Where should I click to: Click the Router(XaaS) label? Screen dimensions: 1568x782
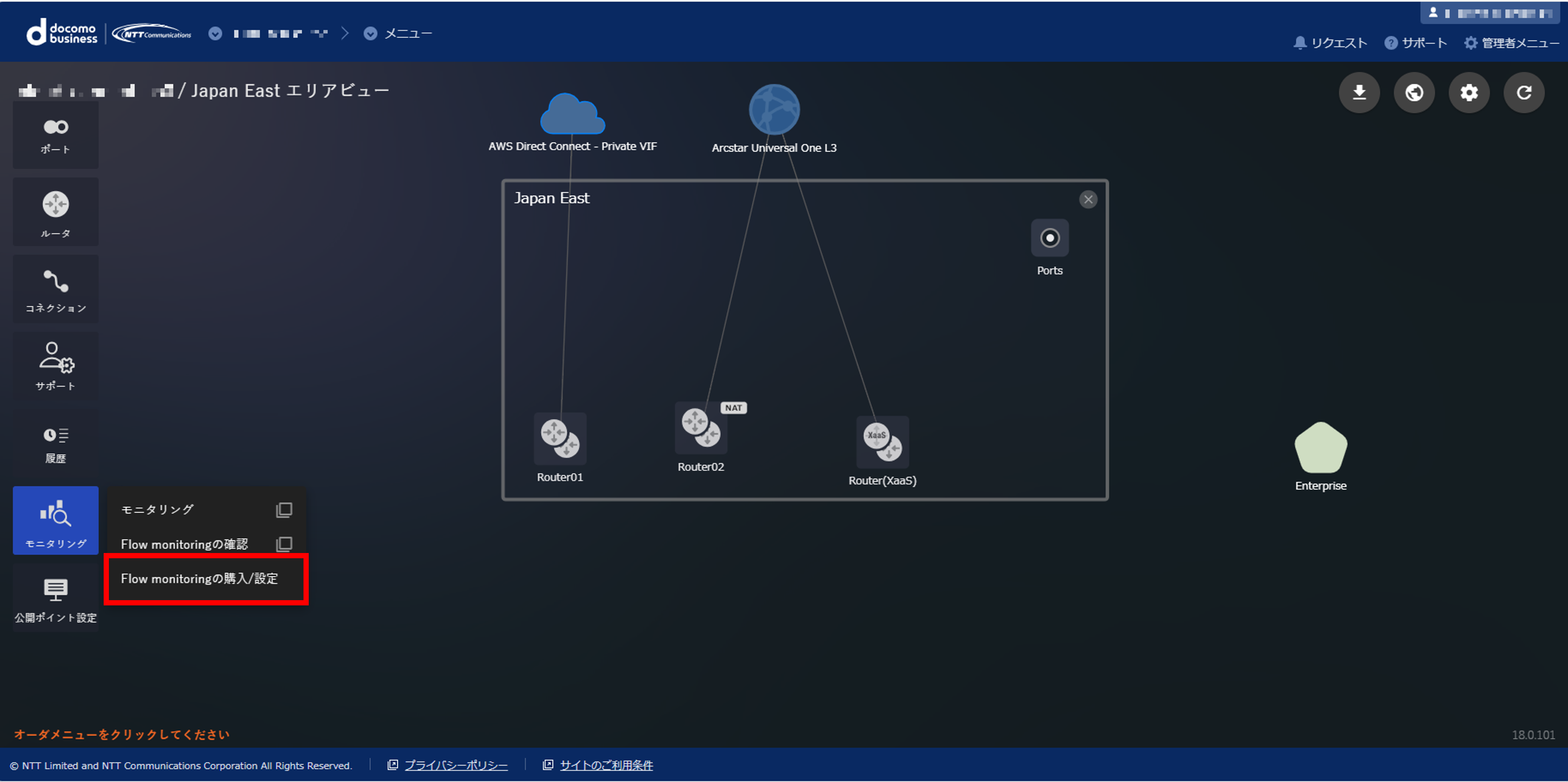pyautogui.click(x=883, y=481)
